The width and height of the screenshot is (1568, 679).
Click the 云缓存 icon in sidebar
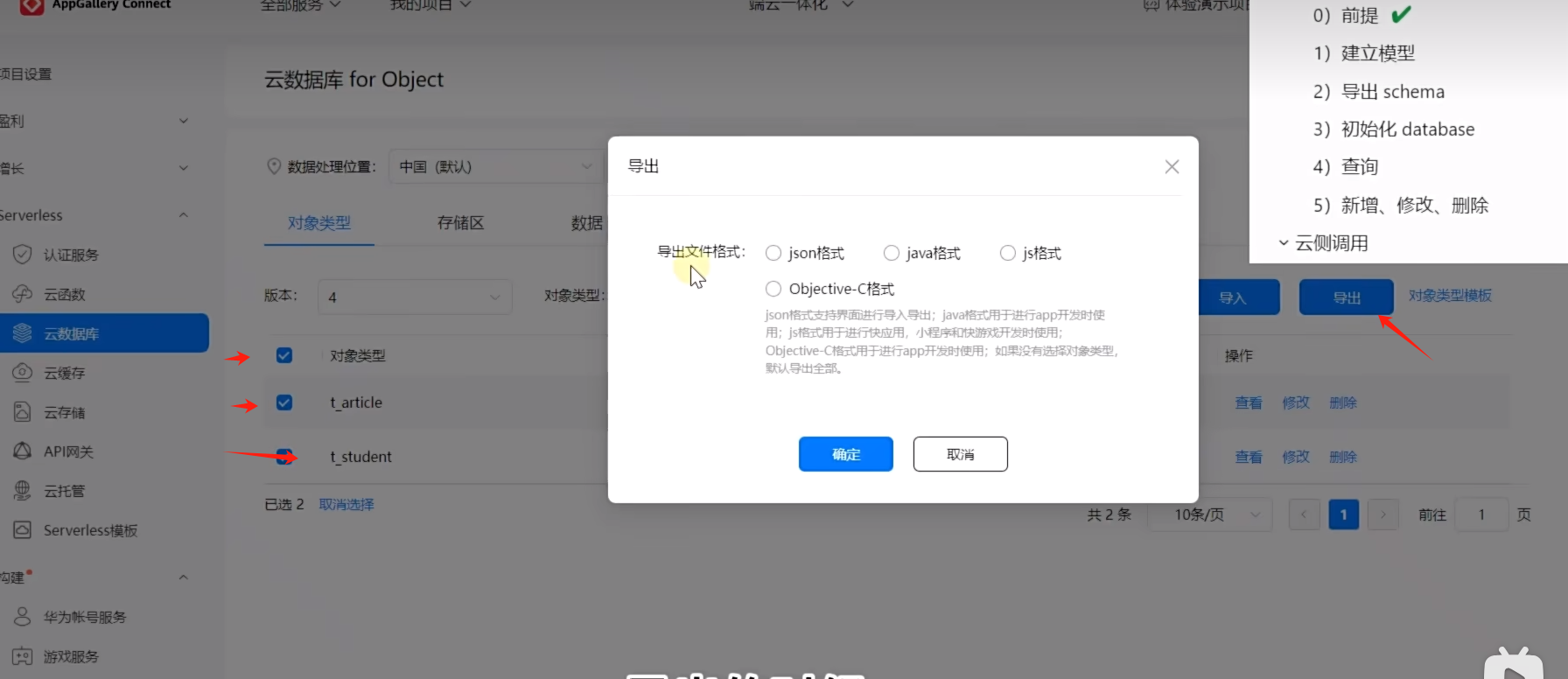tap(23, 373)
